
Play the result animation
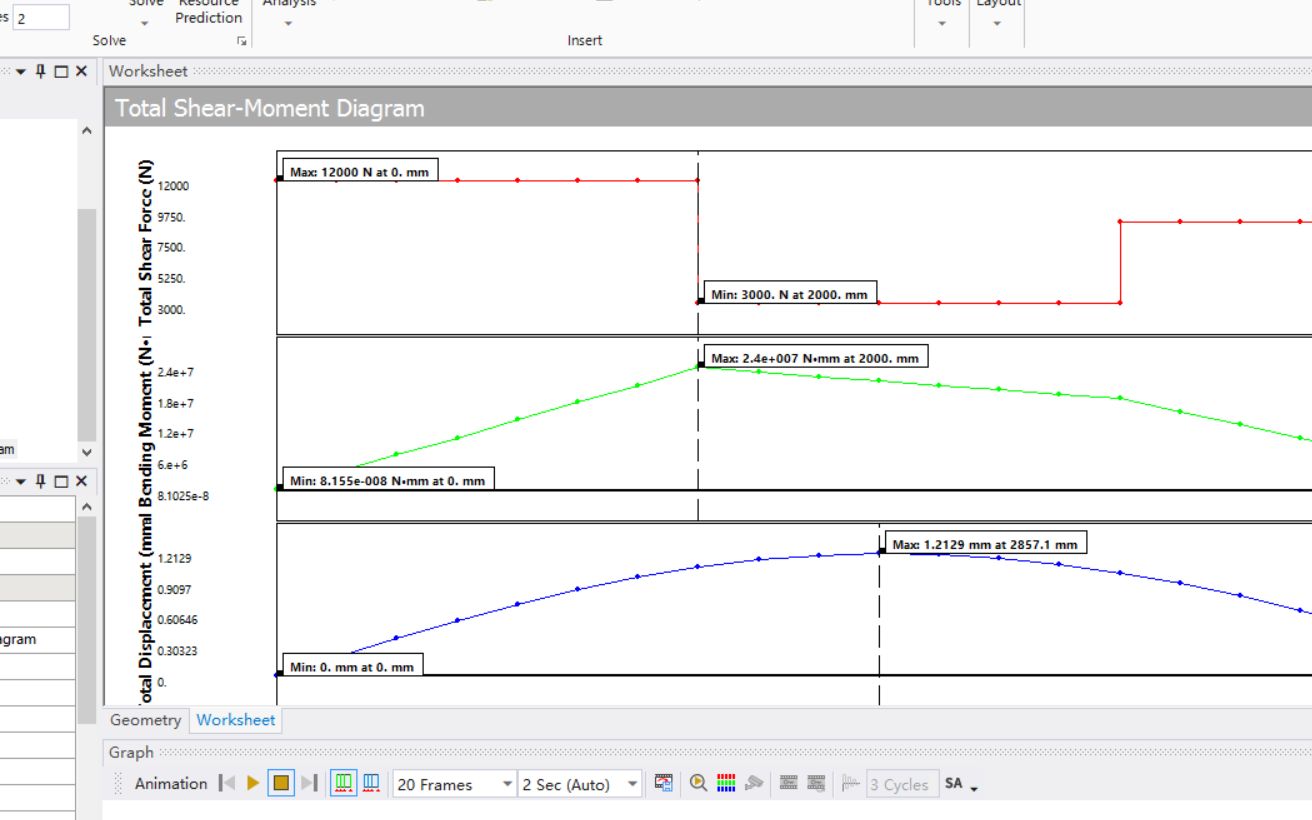click(x=253, y=783)
